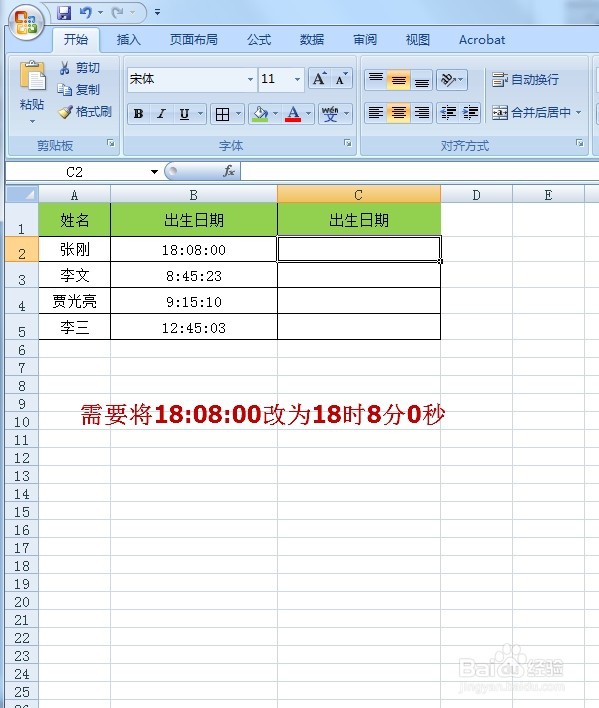Click the insert function fx icon
The image size is (599, 708).
pos(229,172)
